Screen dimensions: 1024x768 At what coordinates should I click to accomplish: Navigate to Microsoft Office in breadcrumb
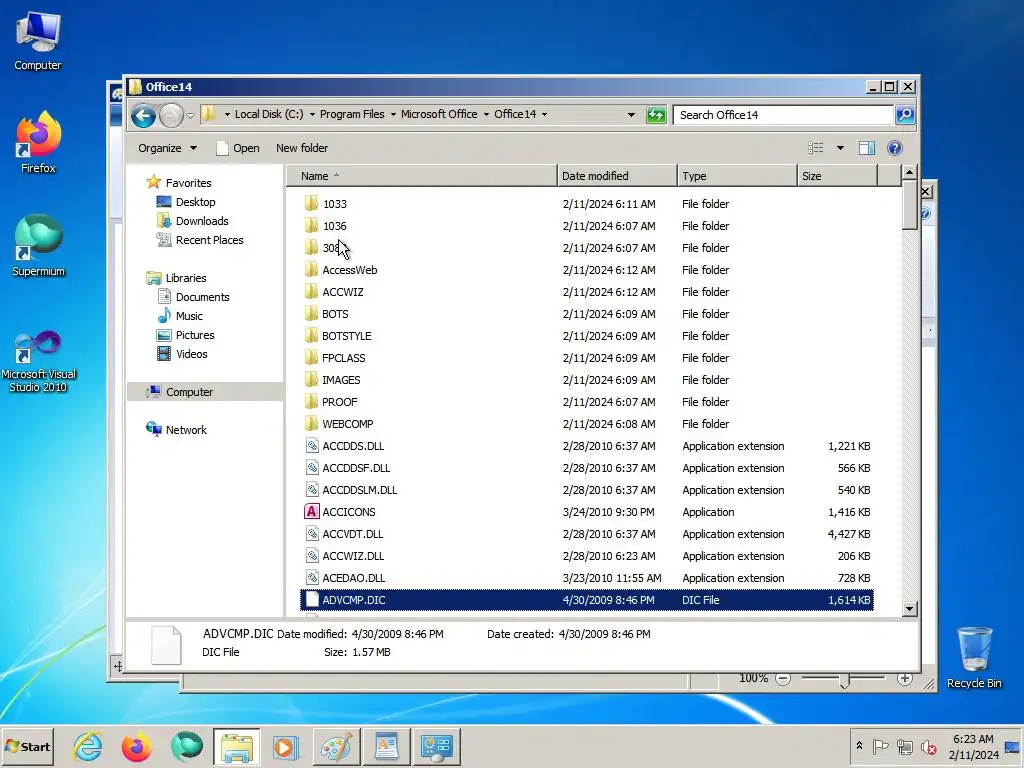coord(439,114)
